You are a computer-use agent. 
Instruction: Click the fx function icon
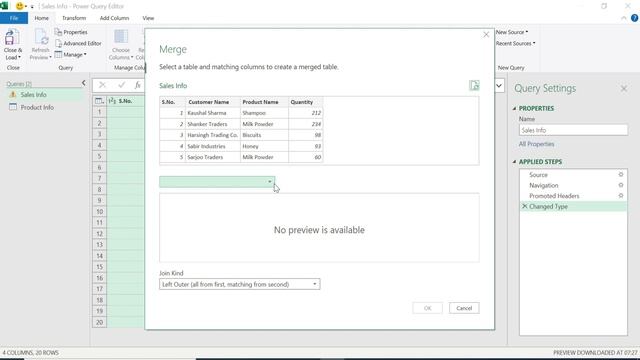pyautogui.click(x=138, y=85)
